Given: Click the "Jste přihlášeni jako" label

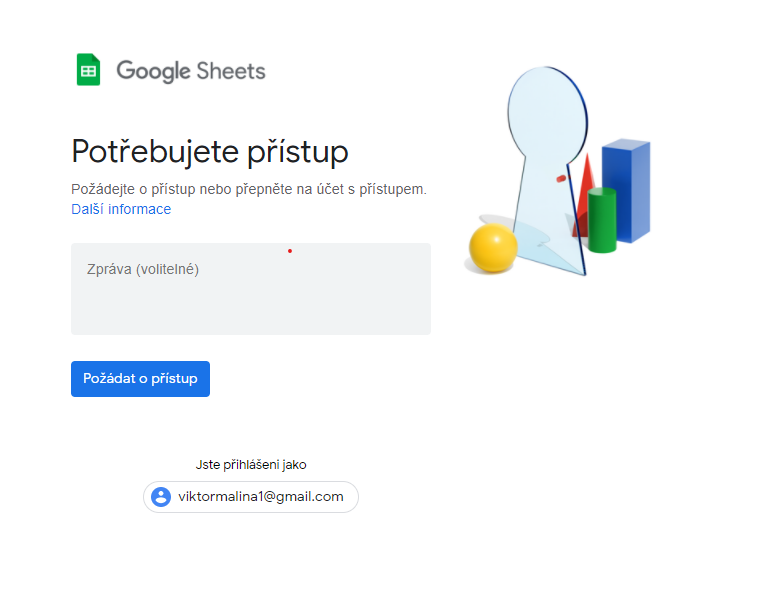Looking at the screenshot, I should [251, 464].
